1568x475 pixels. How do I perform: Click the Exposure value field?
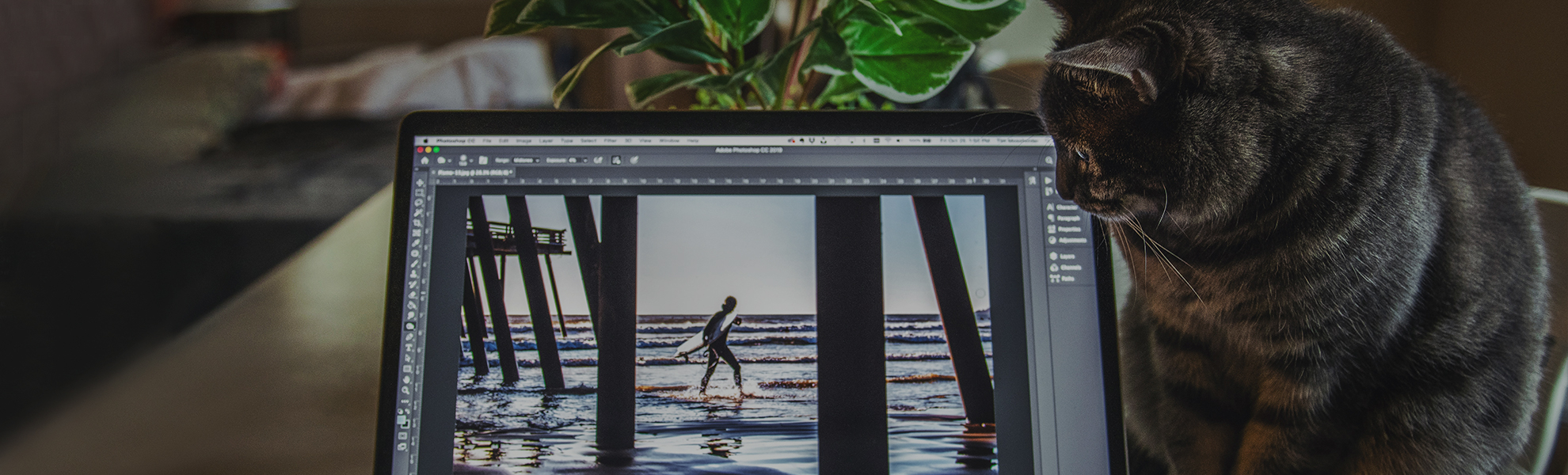pos(574,160)
